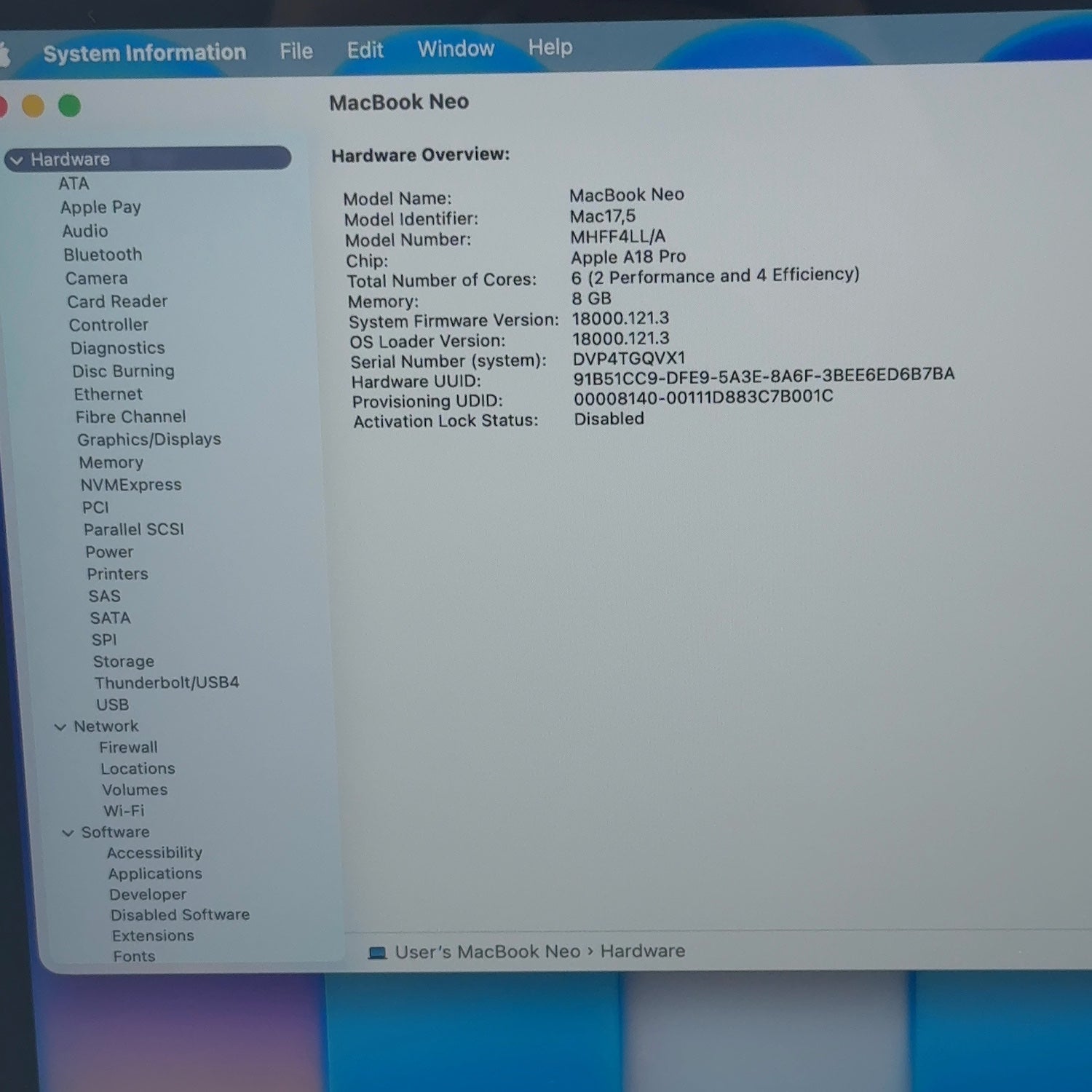Image resolution: width=1092 pixels, height=1092 pixels.
Task: Select Extensions under Software
Action: (x=153, y=935)
